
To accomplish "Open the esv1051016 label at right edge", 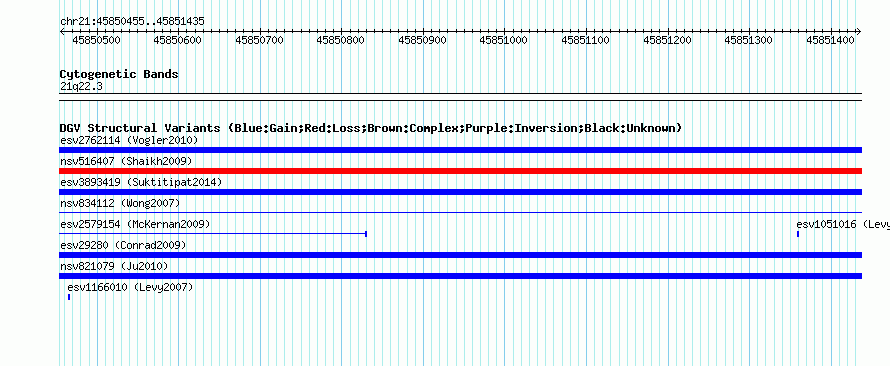I will (x=843, y=224).
